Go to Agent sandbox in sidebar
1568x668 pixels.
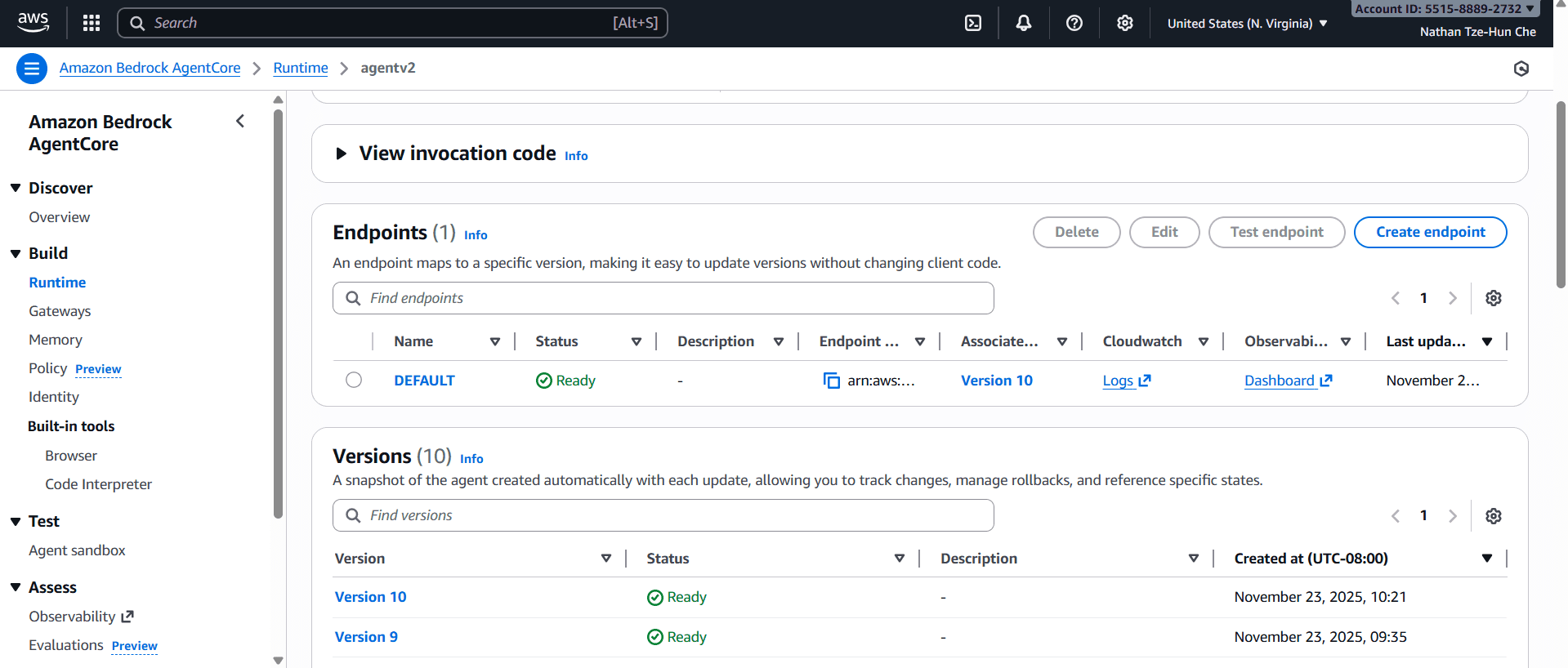click(x=77, y=550)
